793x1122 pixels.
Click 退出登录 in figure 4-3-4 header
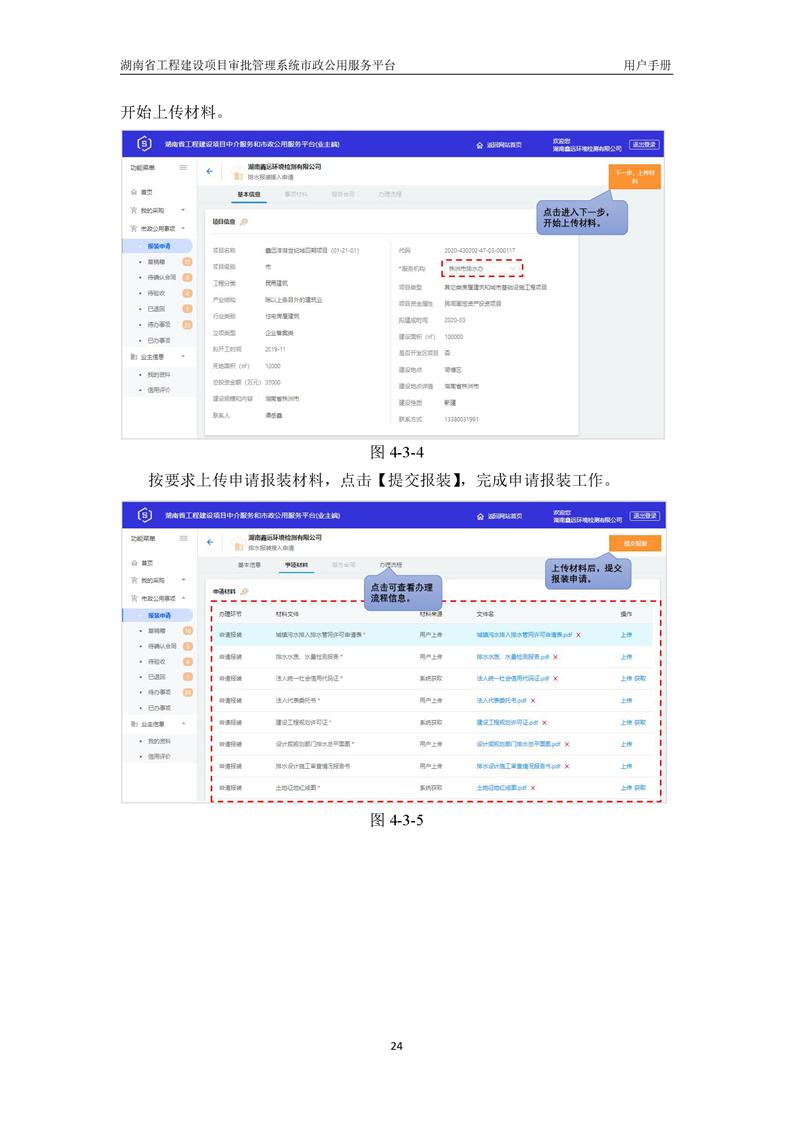[644, 145]
